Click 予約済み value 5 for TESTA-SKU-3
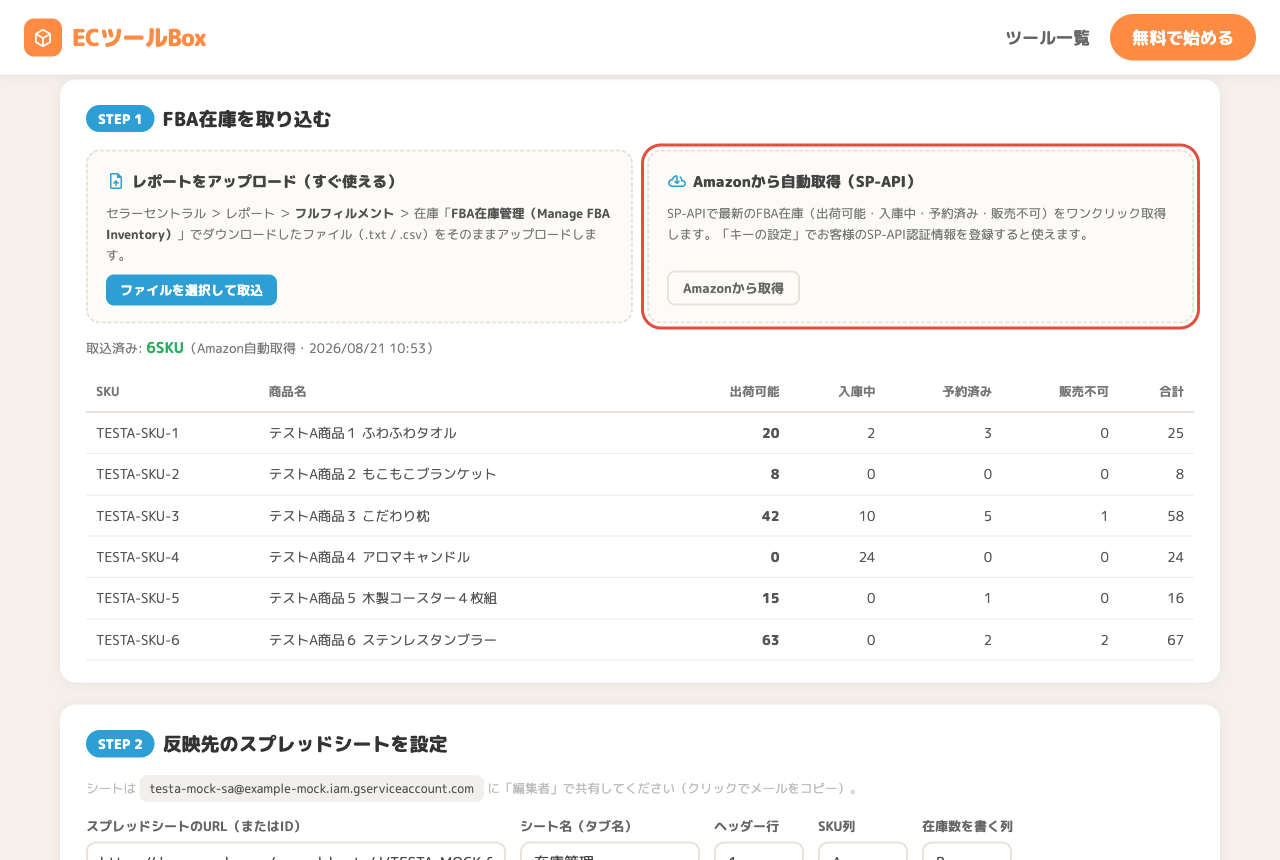1280x860 pixels. click(x=988, y=516)
